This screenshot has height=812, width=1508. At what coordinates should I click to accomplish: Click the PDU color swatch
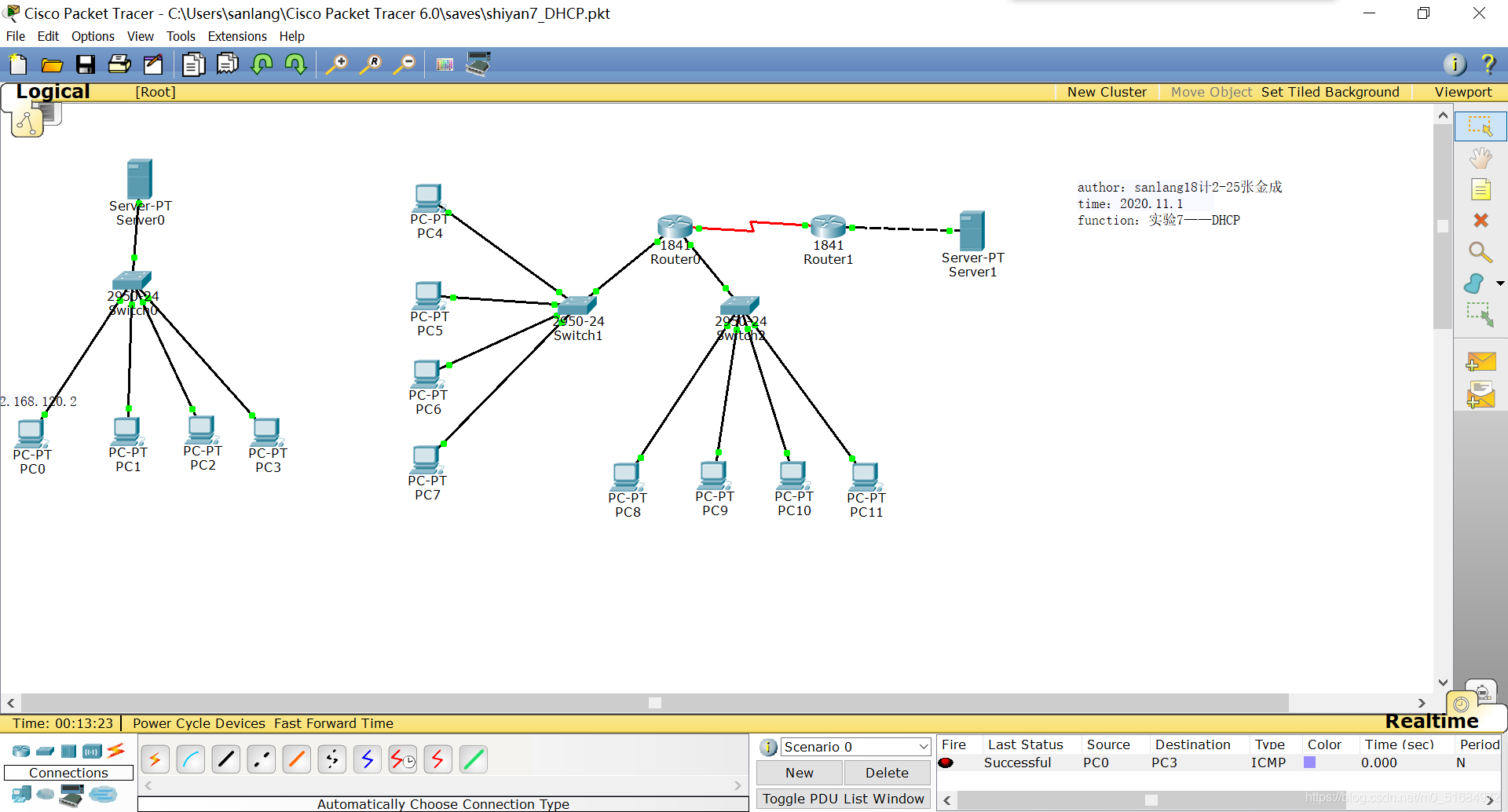tap(1309, 763)
